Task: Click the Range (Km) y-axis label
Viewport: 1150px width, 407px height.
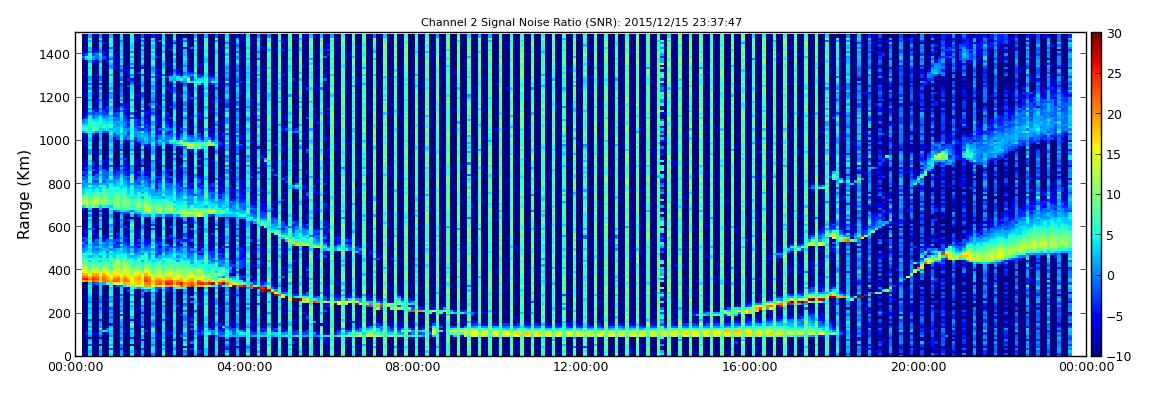Action: [x=24, y=194]
